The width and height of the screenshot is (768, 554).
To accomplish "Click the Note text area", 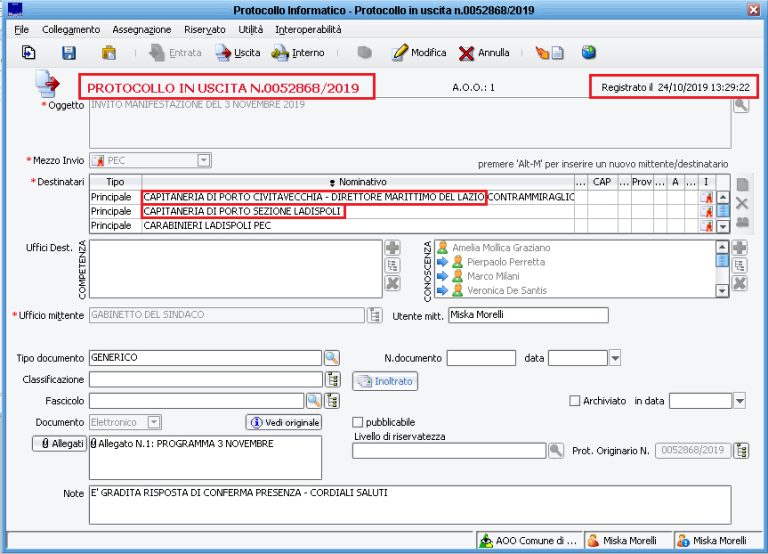I will (410, 505).
